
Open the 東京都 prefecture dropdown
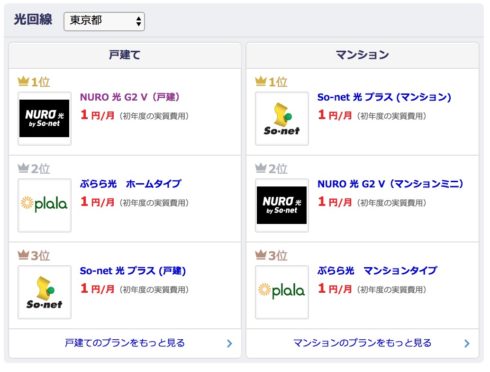[x=104, y=21]
